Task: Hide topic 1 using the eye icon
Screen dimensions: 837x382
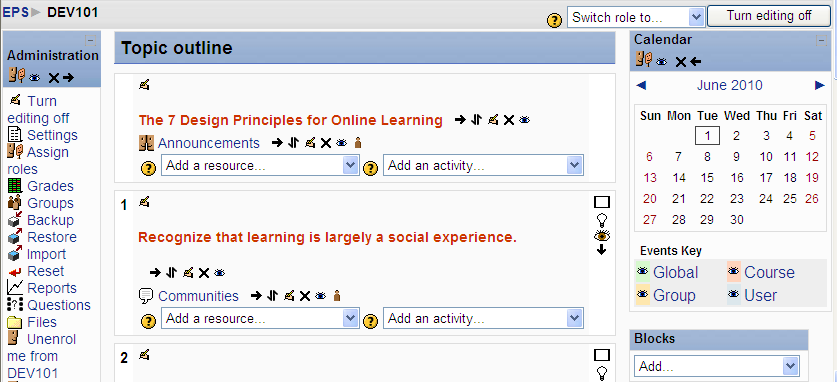Action: coord(602,235)
